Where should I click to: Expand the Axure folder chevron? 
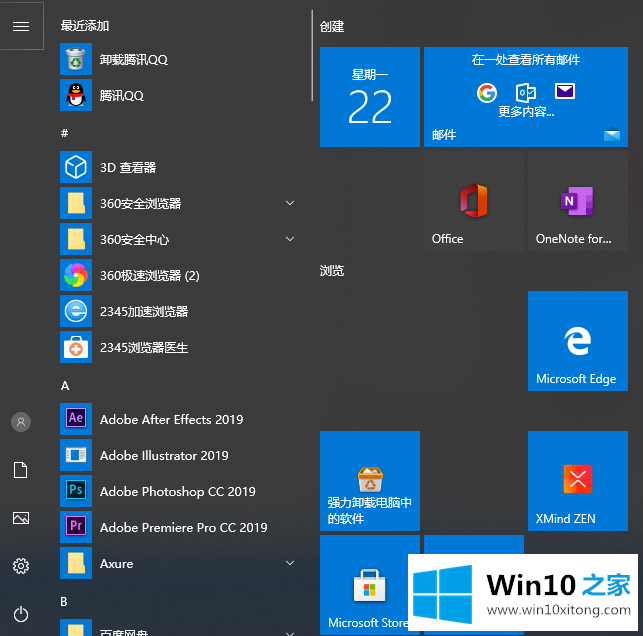(290, 563)
